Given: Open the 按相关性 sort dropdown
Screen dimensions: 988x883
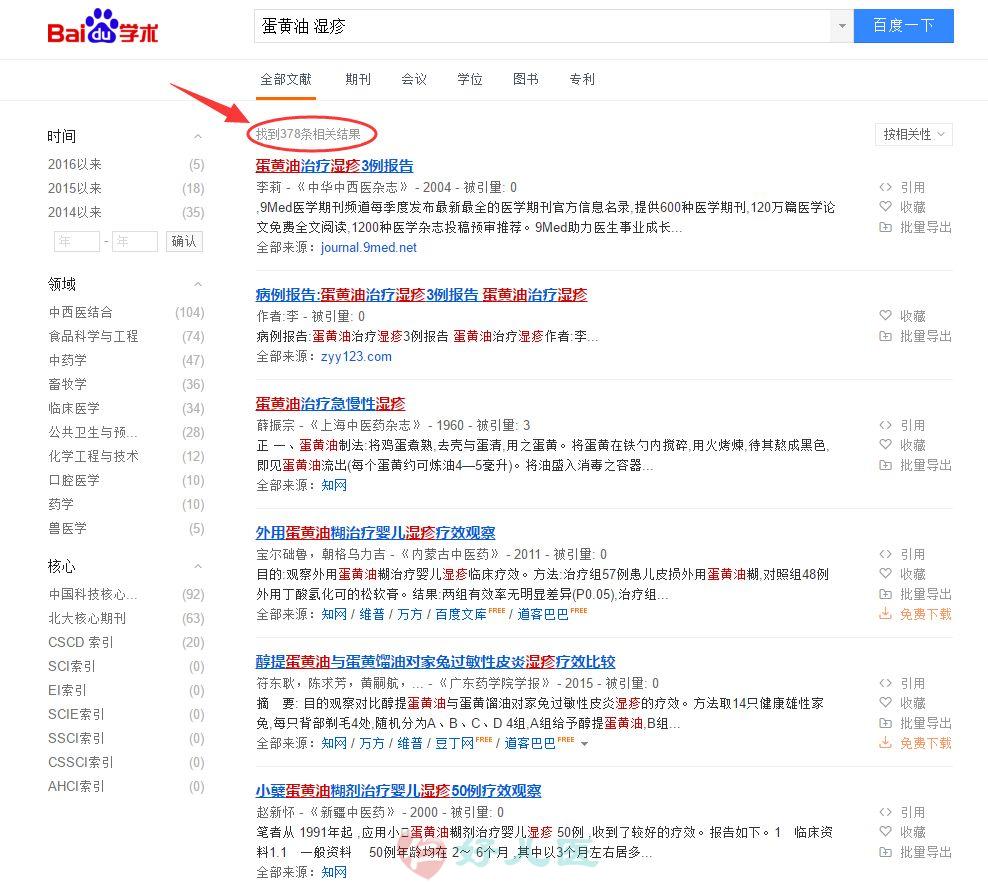Looking at the screenshot, I should point(914,134).
